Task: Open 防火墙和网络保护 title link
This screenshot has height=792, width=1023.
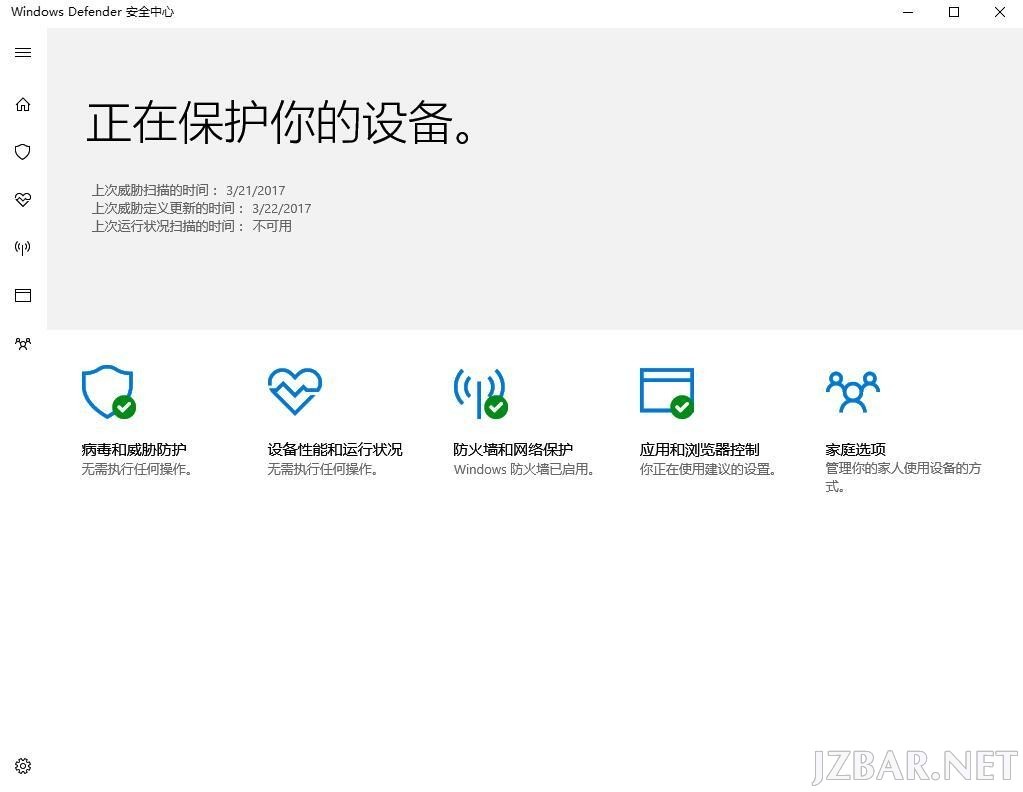Action: [513, 449]
